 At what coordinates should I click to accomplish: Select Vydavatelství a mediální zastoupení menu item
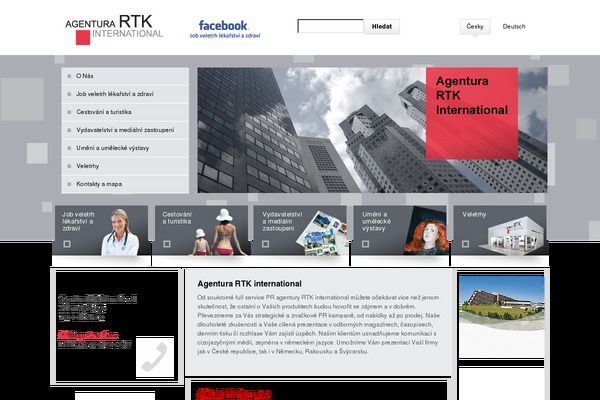[125, 130]
